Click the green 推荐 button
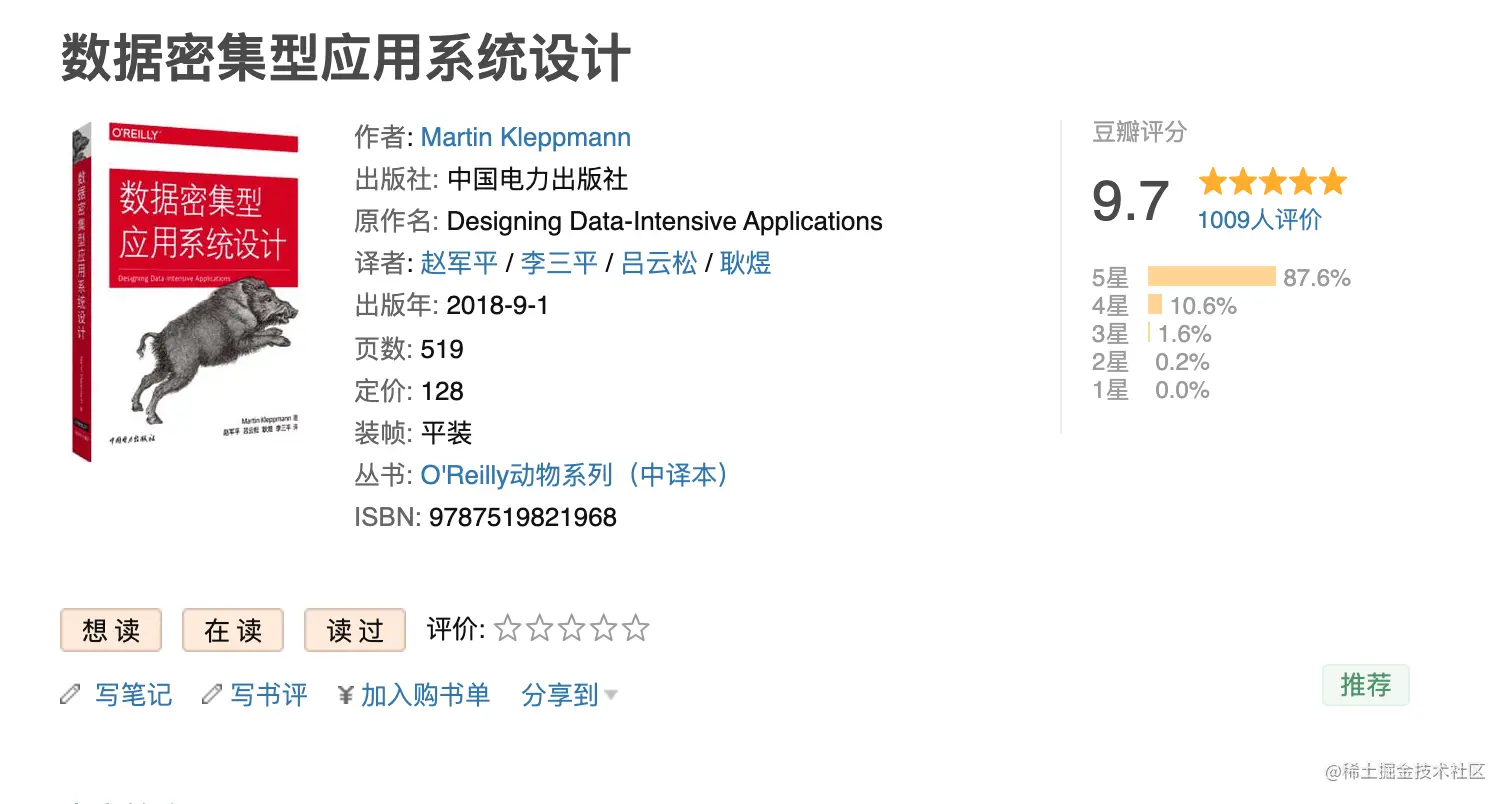Image resolution: width=1508 pixels, height=804 pixels. (1366, 685)
